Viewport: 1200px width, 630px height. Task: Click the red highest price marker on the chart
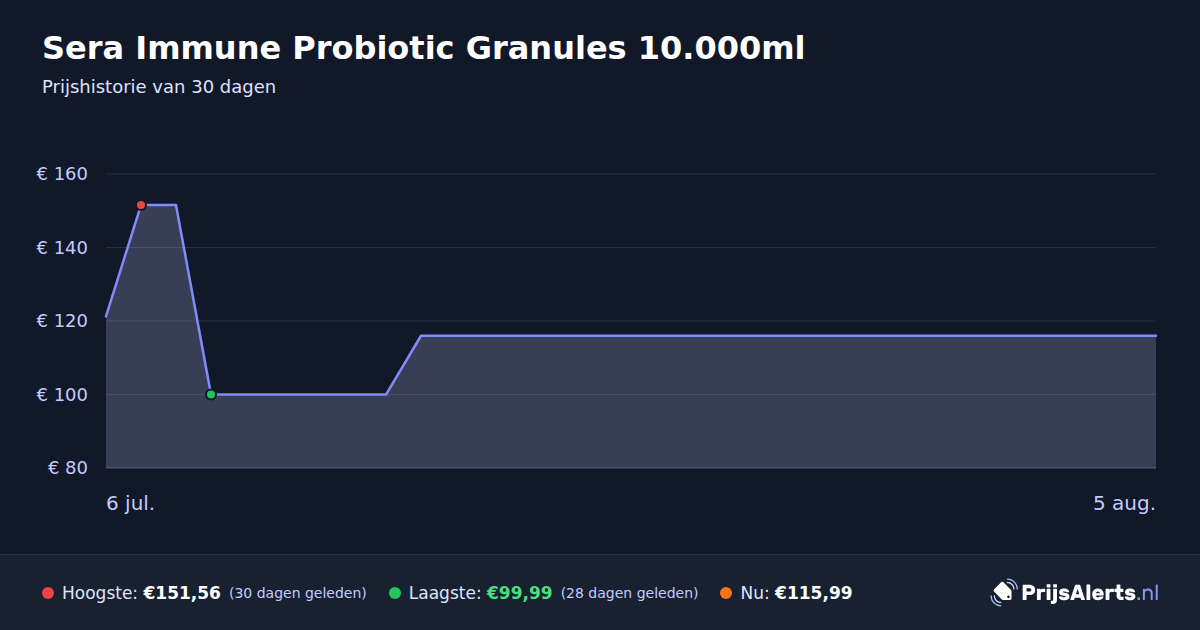(141, 205)
